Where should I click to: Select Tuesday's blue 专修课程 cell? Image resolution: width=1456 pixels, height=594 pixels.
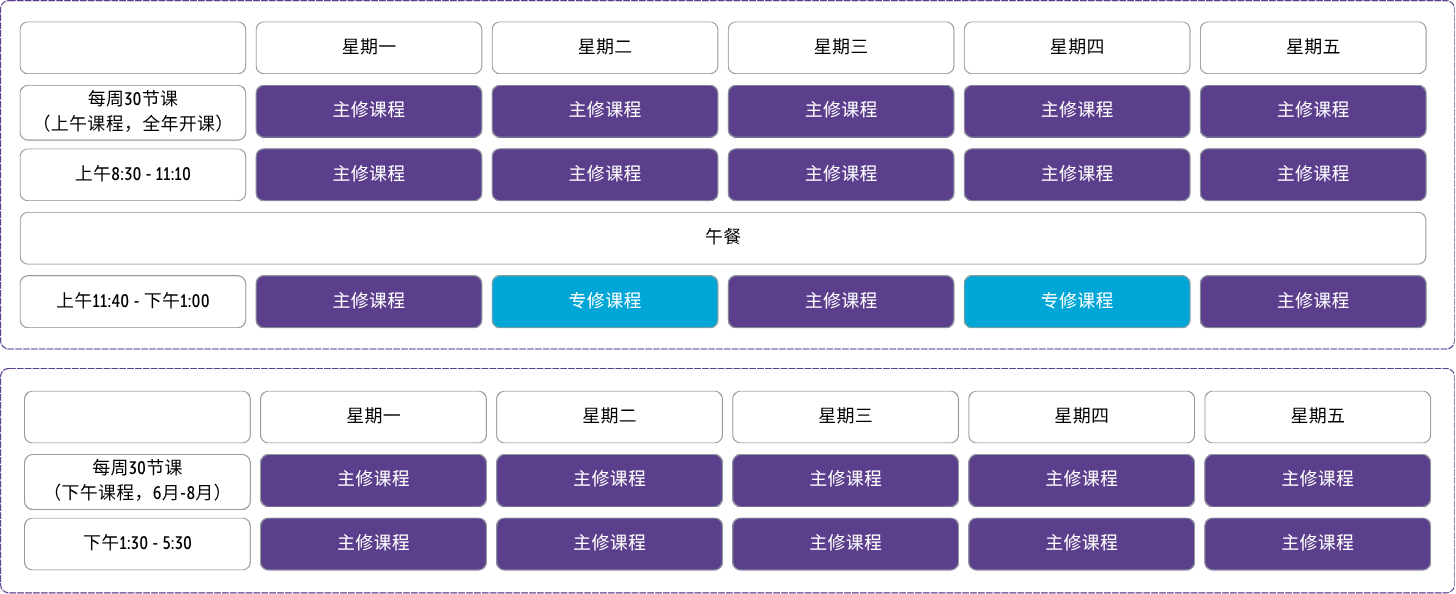(x=605, y=301)
